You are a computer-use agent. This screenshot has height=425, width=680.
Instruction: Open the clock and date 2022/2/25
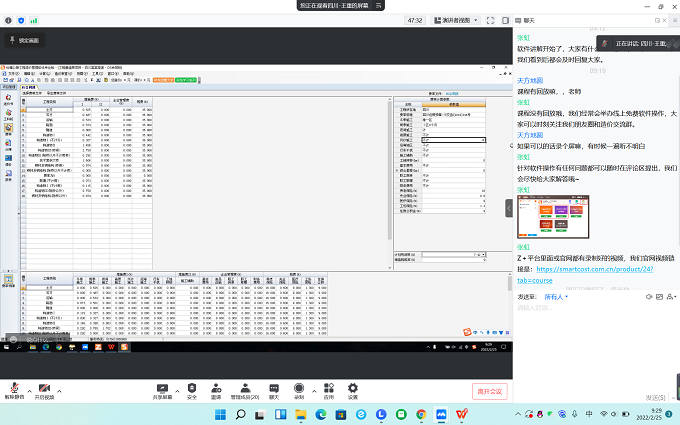tap(649, 414)
